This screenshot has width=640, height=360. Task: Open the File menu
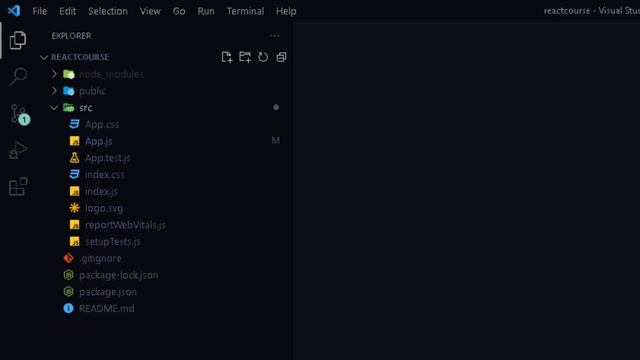tap(40, 11)
